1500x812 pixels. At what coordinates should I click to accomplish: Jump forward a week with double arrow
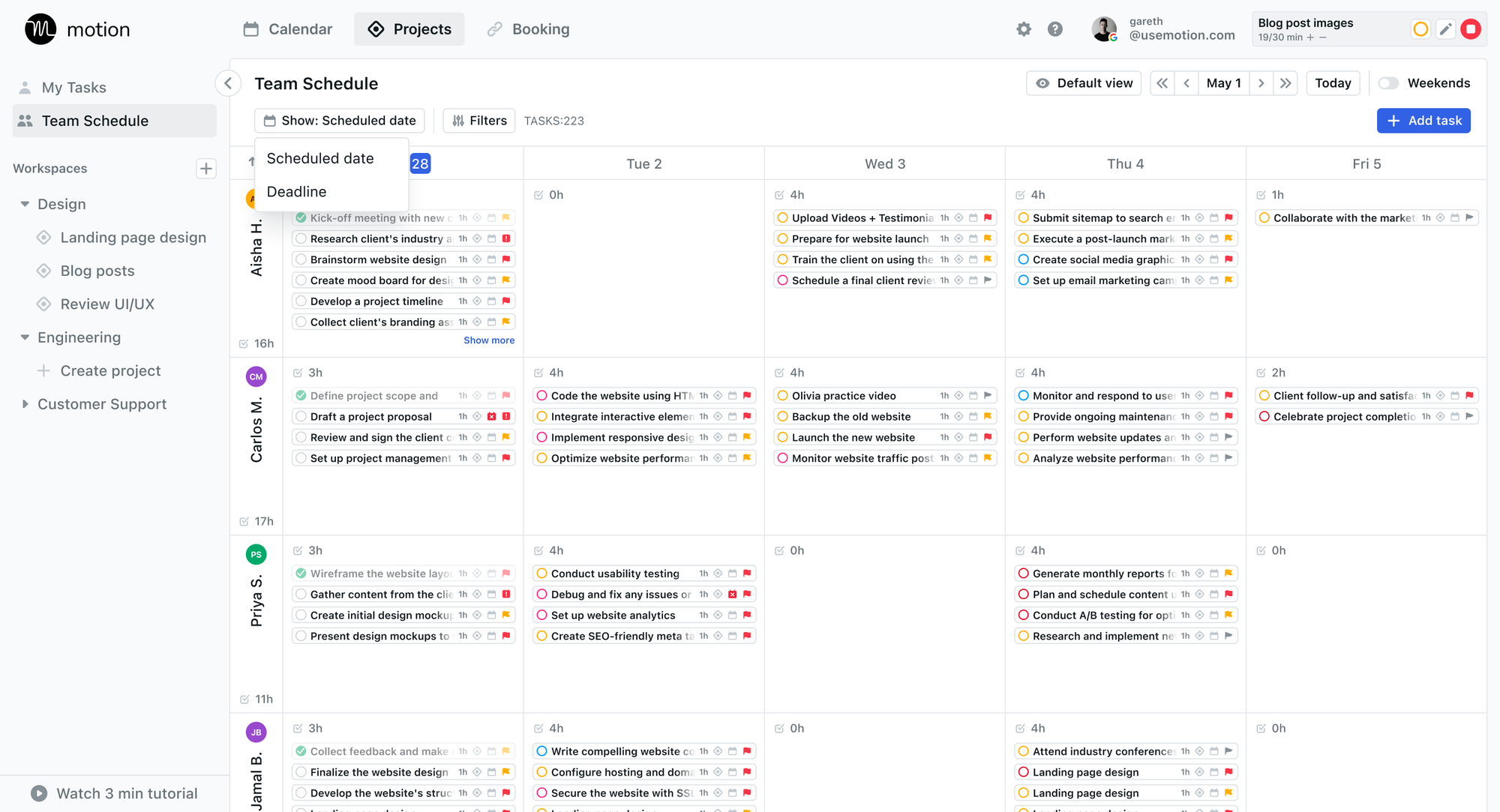click(x=1285, y=83)
